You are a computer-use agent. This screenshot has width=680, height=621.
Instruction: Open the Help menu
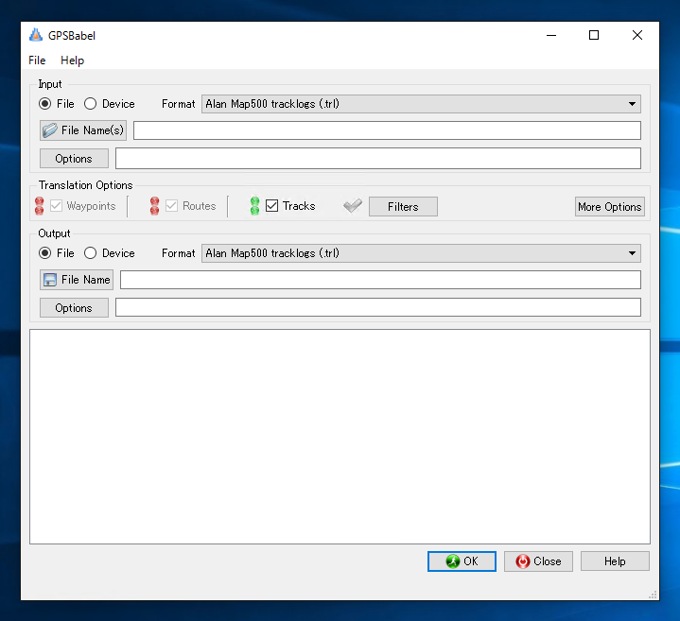coord(72,60)
